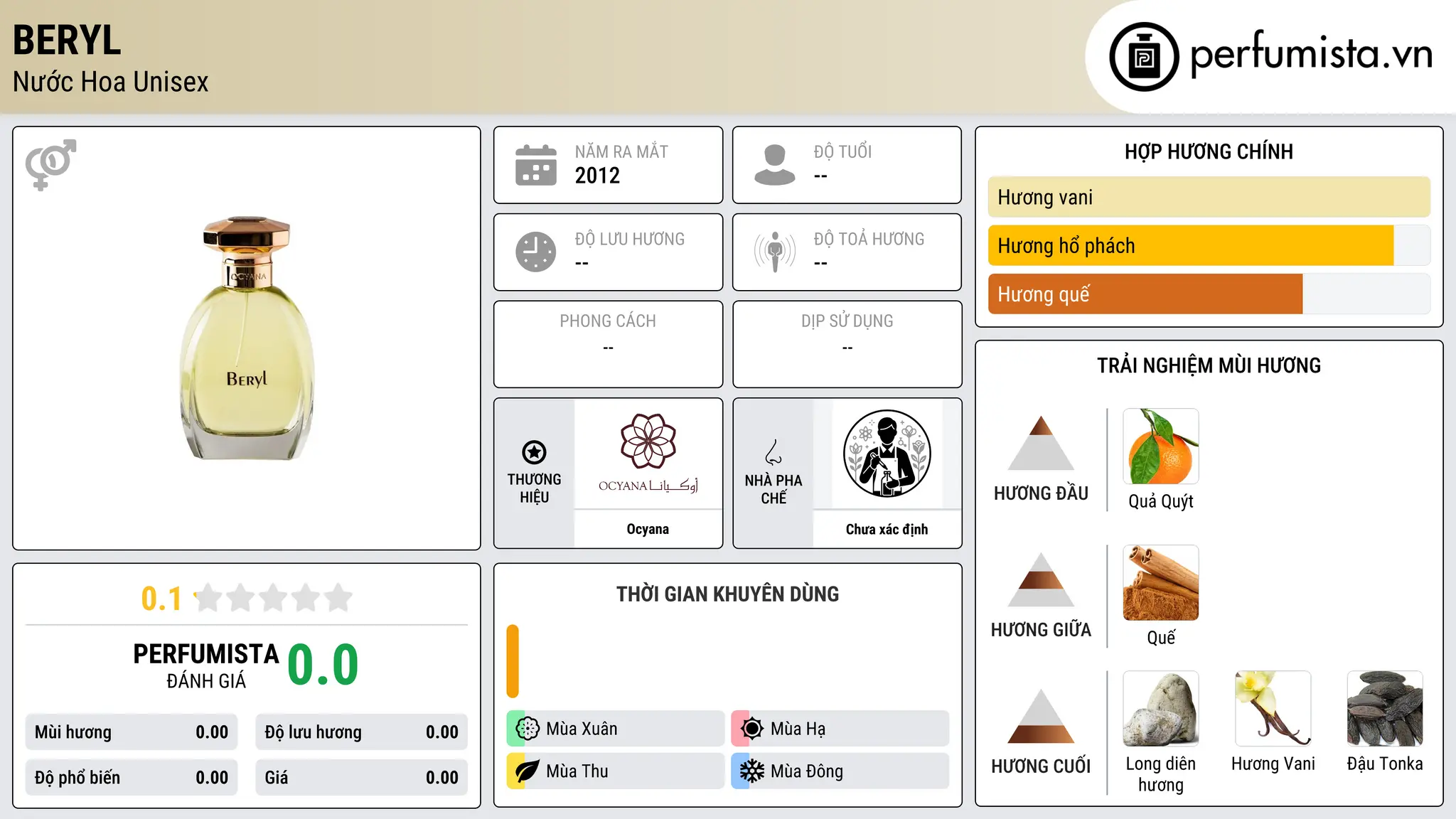
Task: Click the HỢP HƯƠNG CHÍNH heading
Action: click(1209, 151)
